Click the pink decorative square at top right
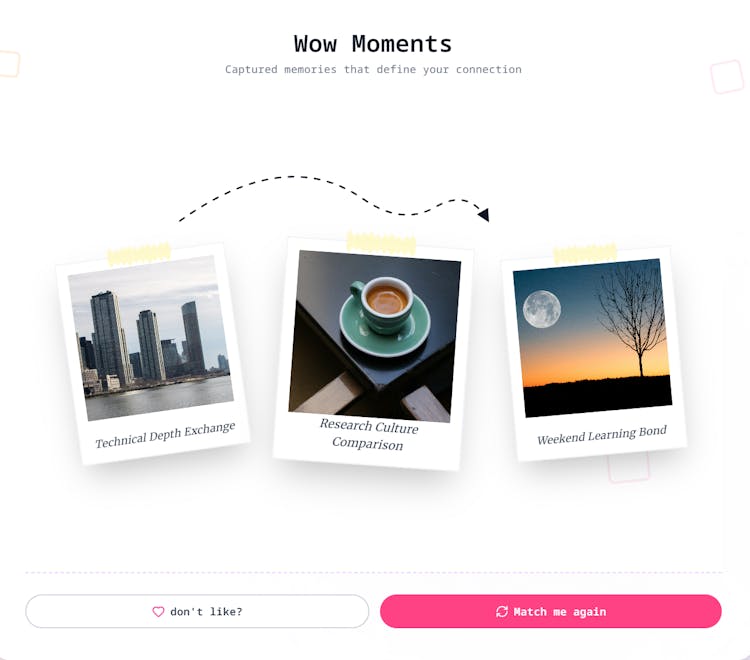The width and height of the screenshot is (750, 660). coord(727,77)
